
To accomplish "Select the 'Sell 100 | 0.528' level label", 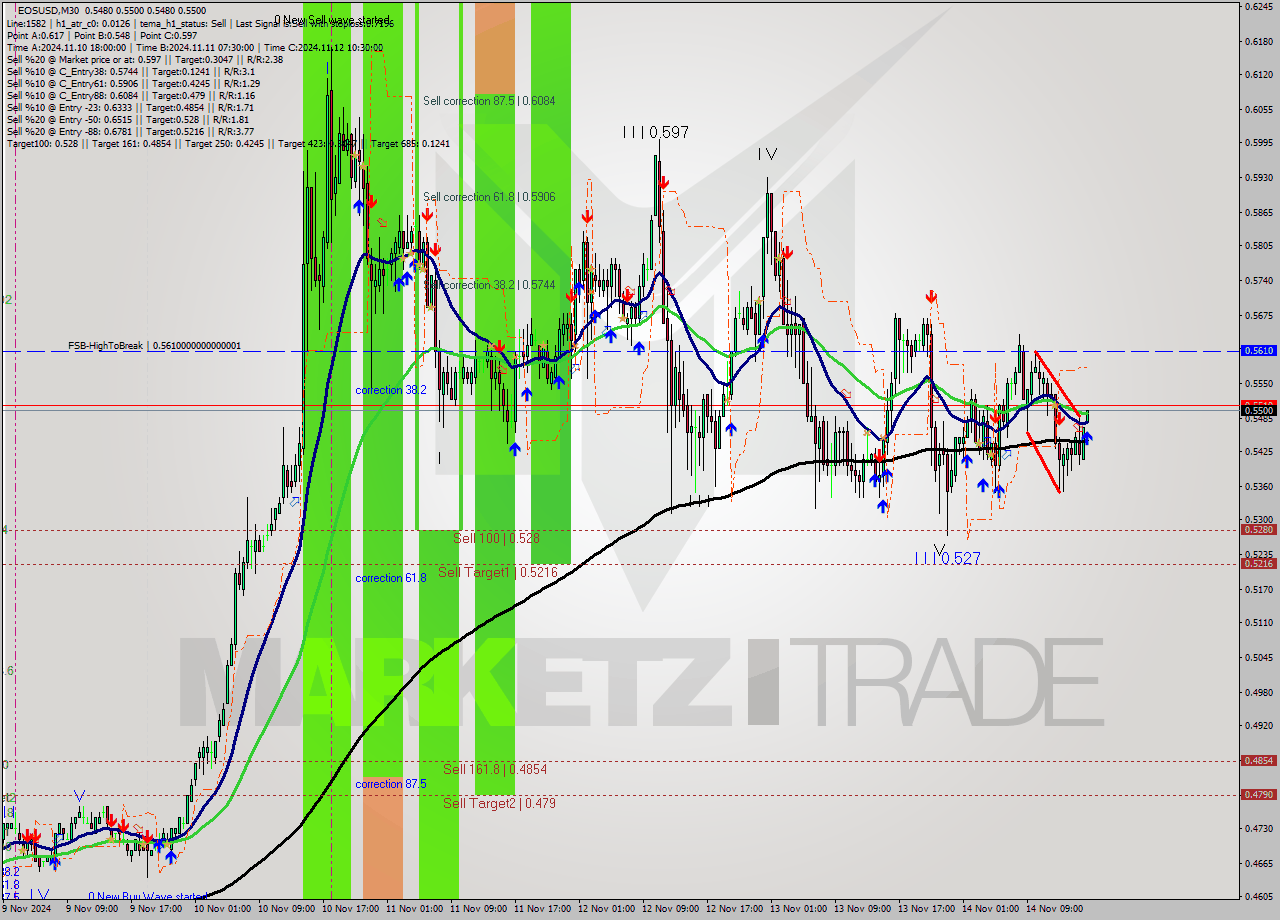I will point(496,538).
